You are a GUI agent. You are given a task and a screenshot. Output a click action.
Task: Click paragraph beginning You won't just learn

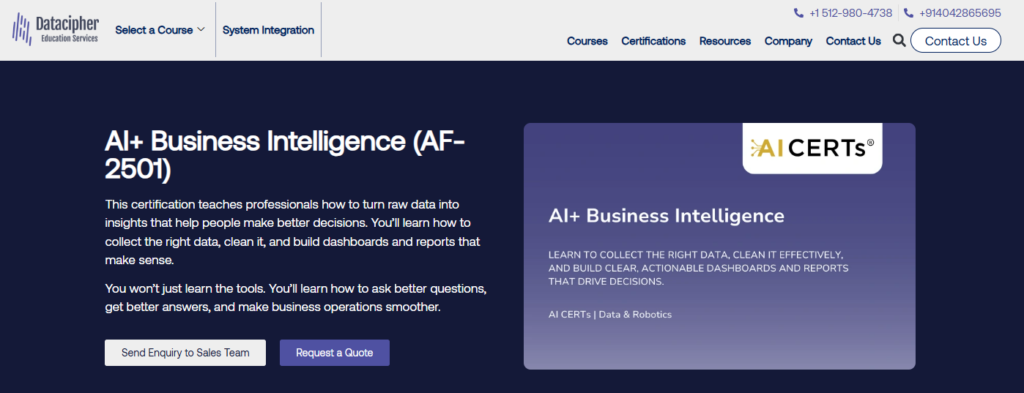[295, 297]
